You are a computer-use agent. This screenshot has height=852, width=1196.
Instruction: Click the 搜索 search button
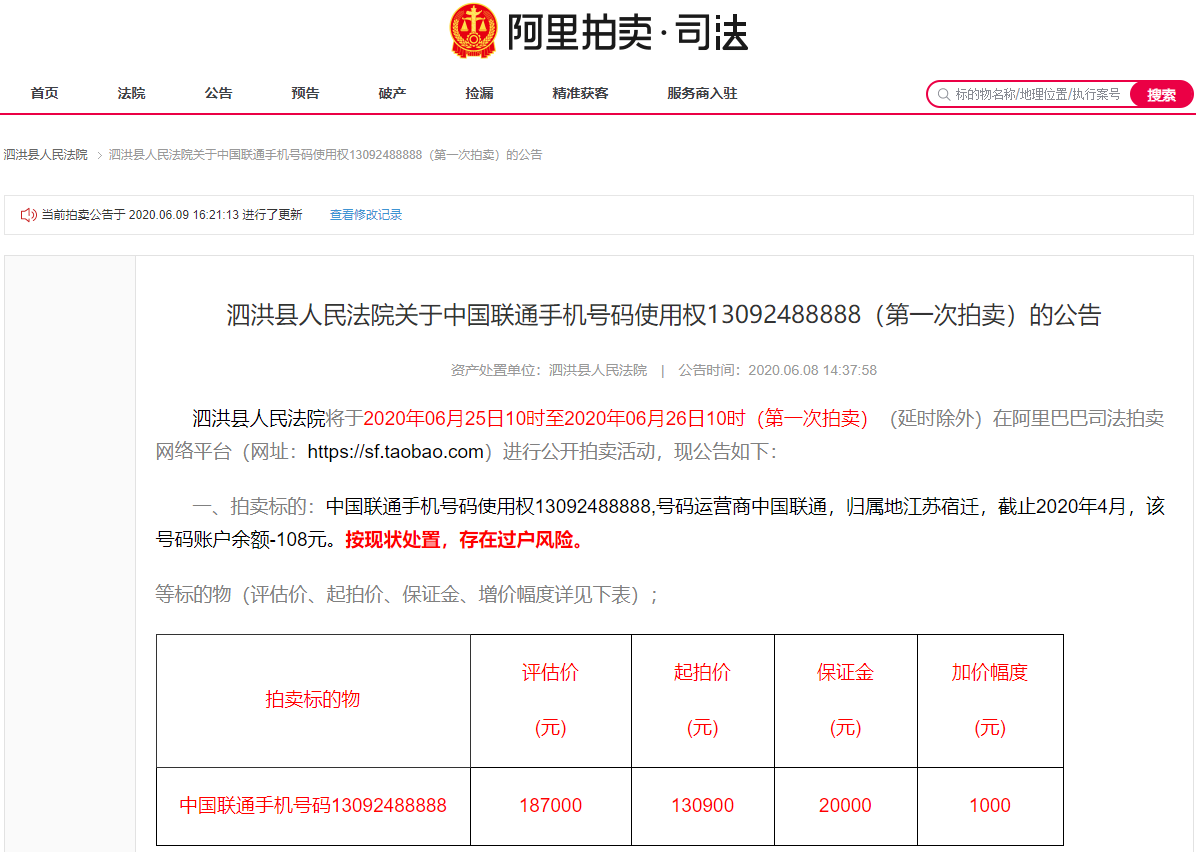[1160, 93]
